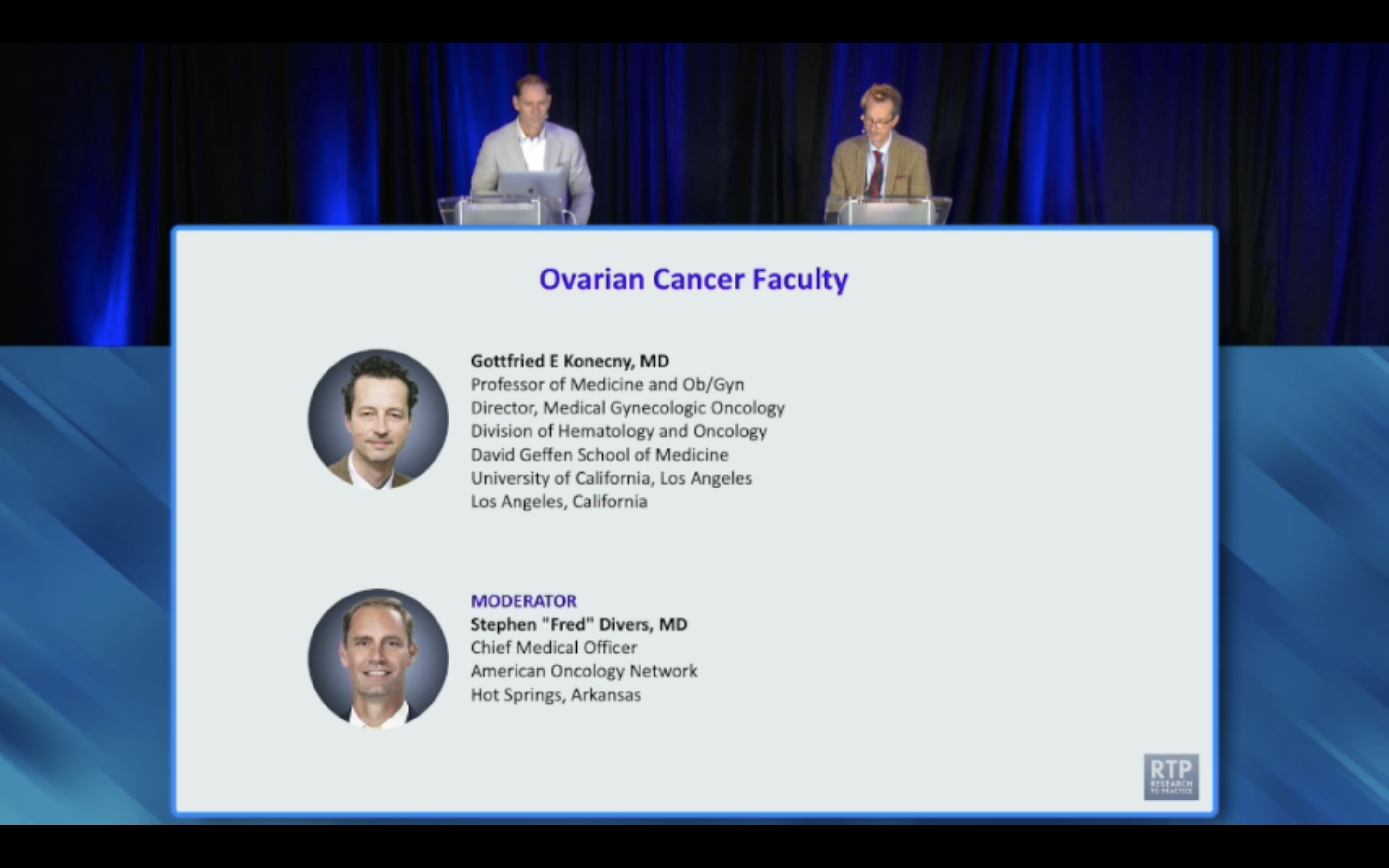Click "University of California, Los Angeles" text
This screenshot has width=1389, height=868.
pyautogui.click(x=611, y=478)
